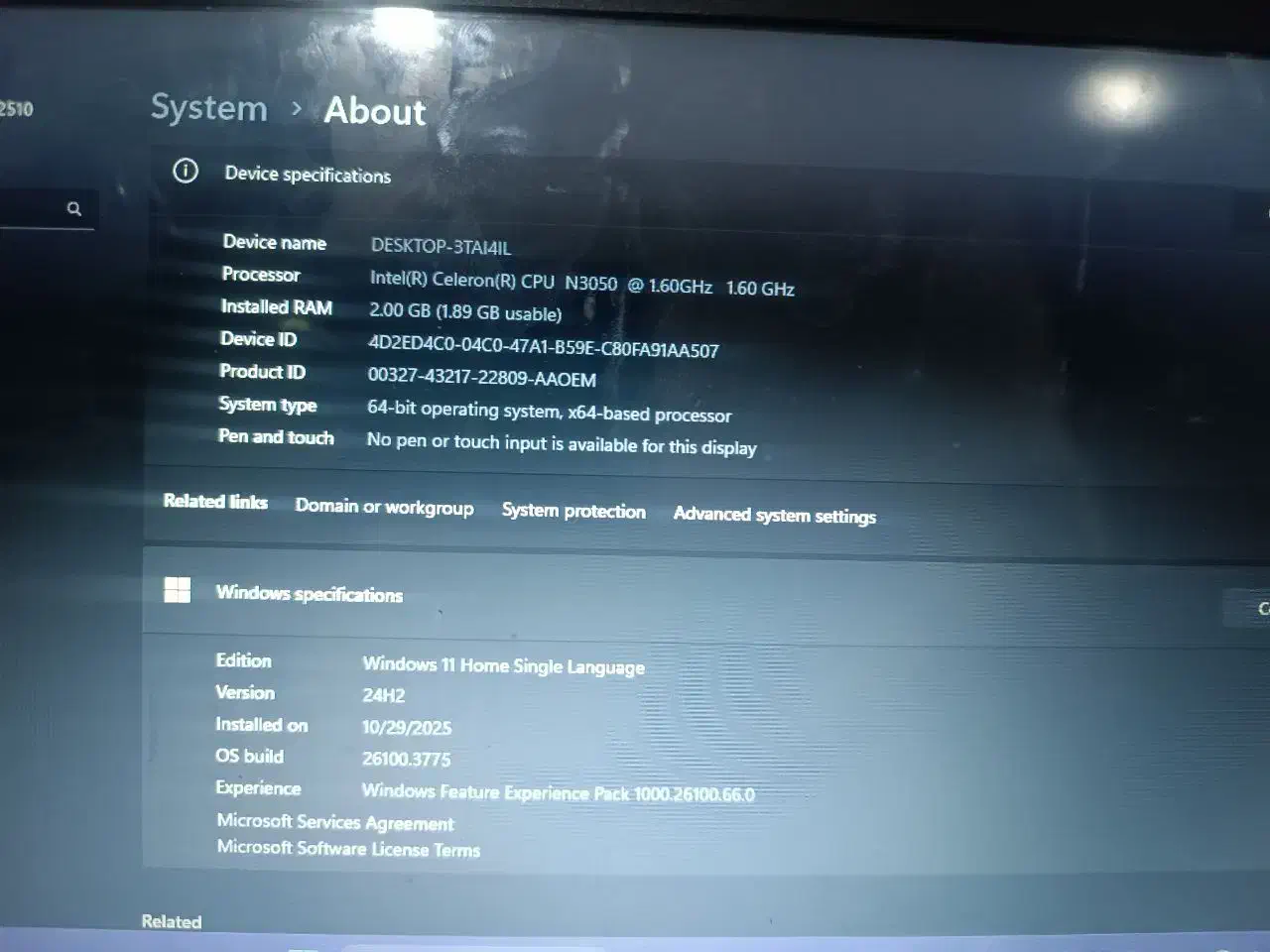Click the Installed RAM label
The width and height of the screenshot is (1270, 952).
click(277, 307)
